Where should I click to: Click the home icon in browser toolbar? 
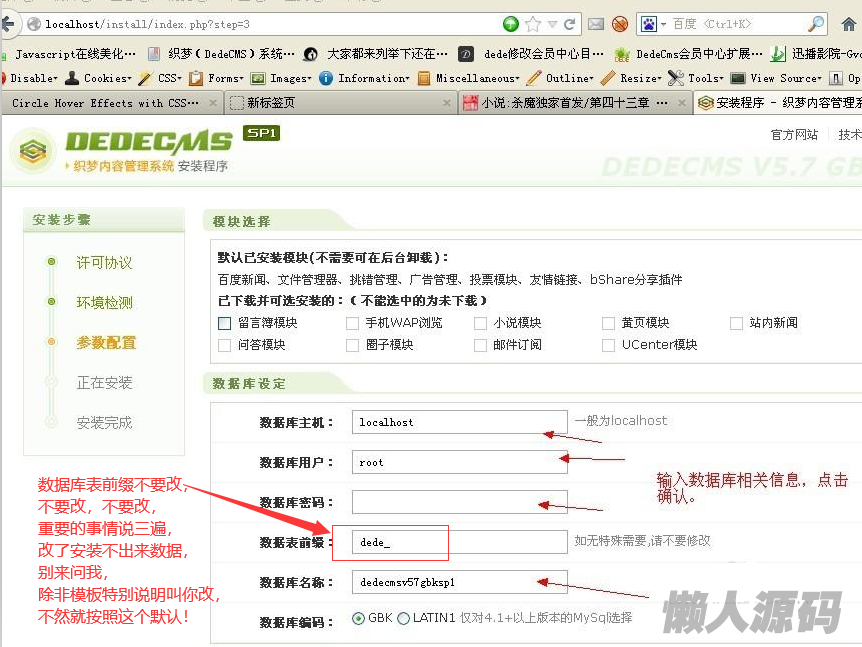pos(848,24)
